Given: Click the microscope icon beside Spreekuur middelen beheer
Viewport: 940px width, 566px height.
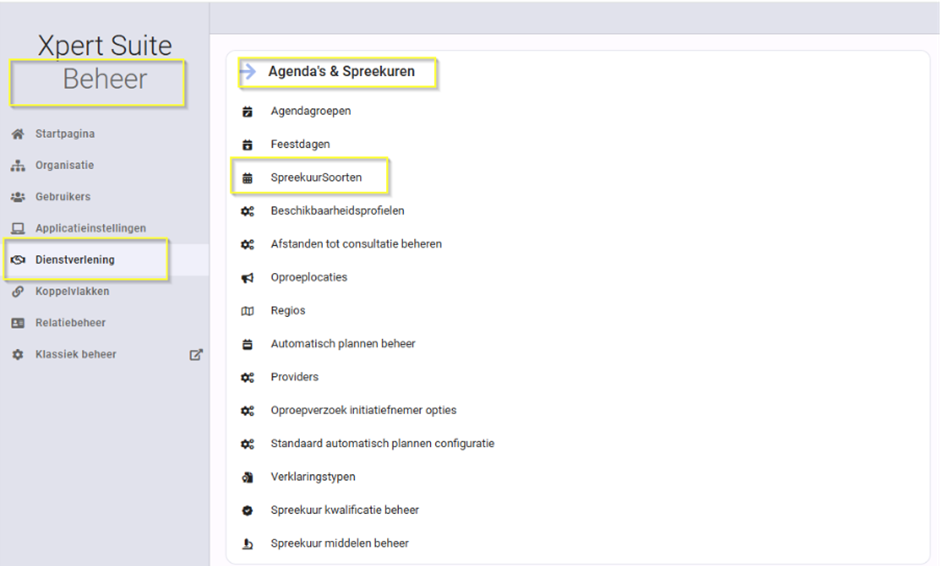Looking at the screenshot, I should (x=248, y=544).
